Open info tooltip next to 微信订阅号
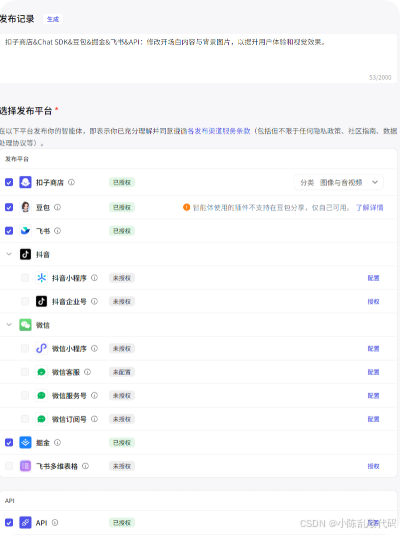400x535 pixels. coord(95,419)
